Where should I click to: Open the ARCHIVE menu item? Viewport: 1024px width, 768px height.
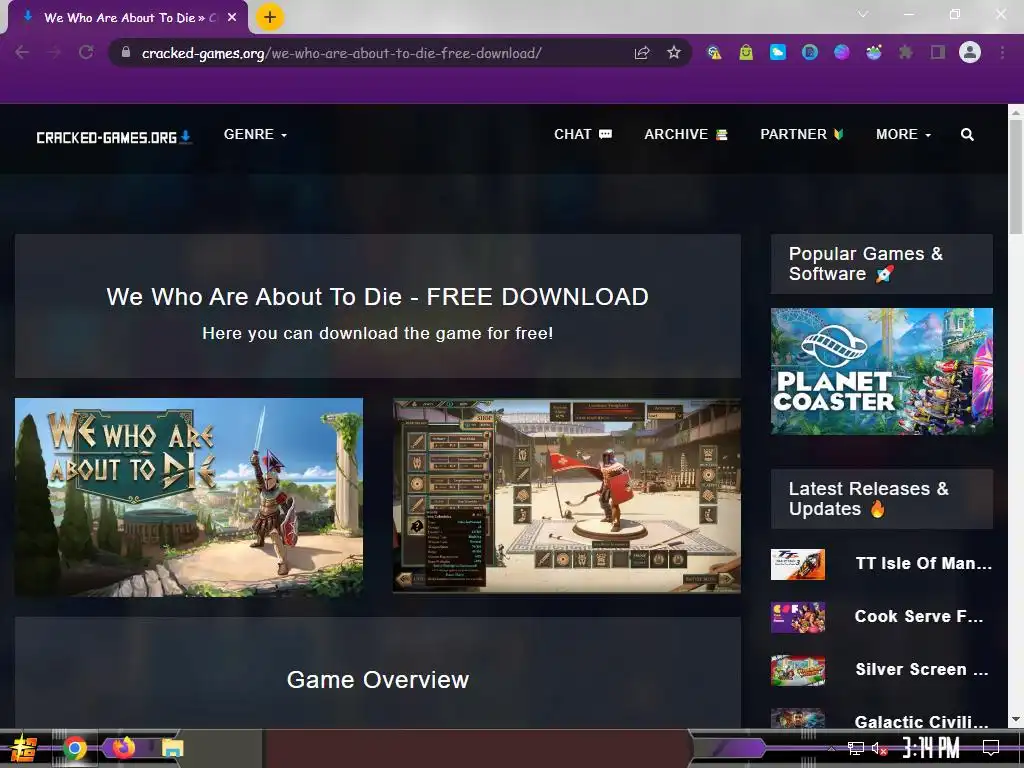point(686,135)
